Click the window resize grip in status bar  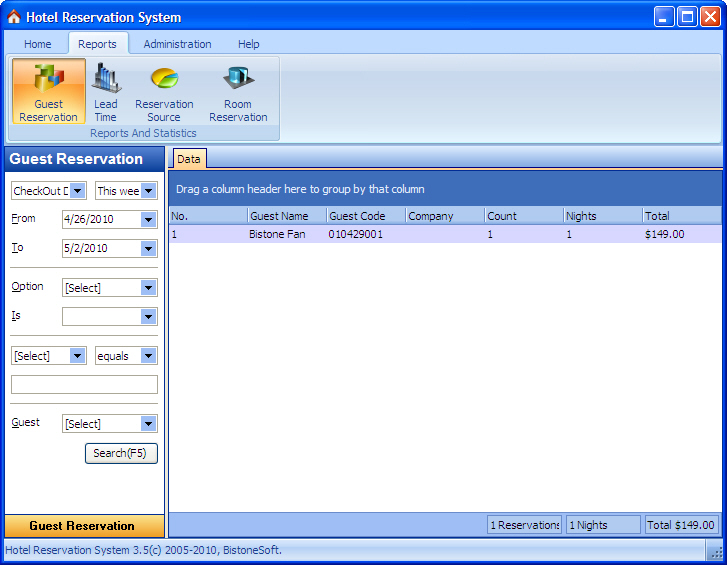point(716,552)
